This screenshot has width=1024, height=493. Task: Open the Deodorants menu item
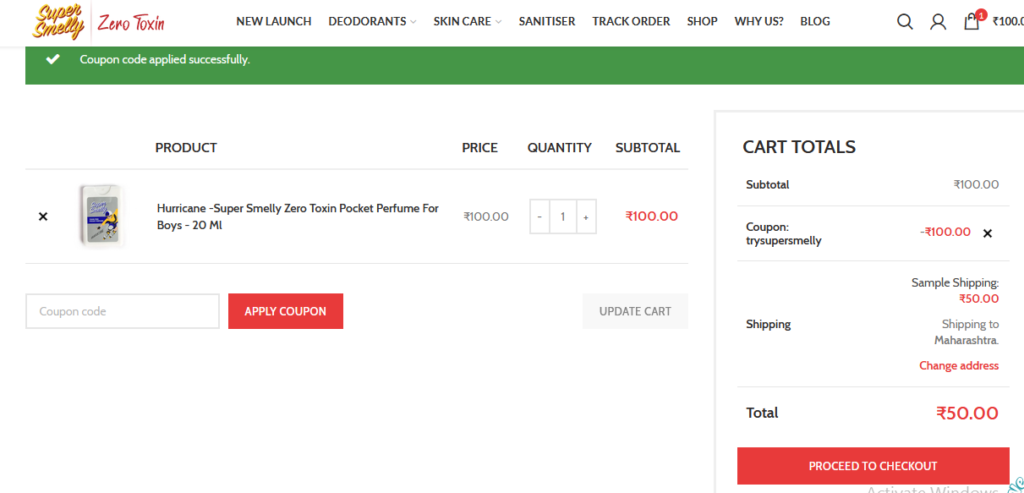[367, 22]
